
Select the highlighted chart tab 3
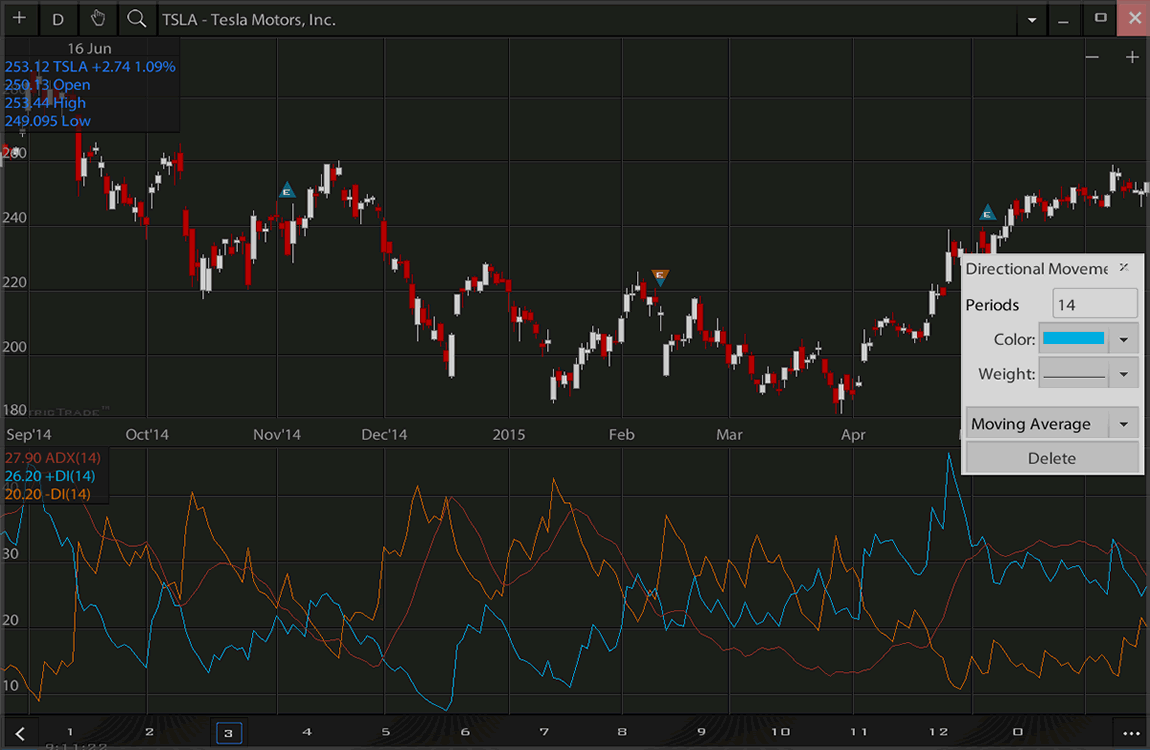pyautogui.click(x=229, y=732)
